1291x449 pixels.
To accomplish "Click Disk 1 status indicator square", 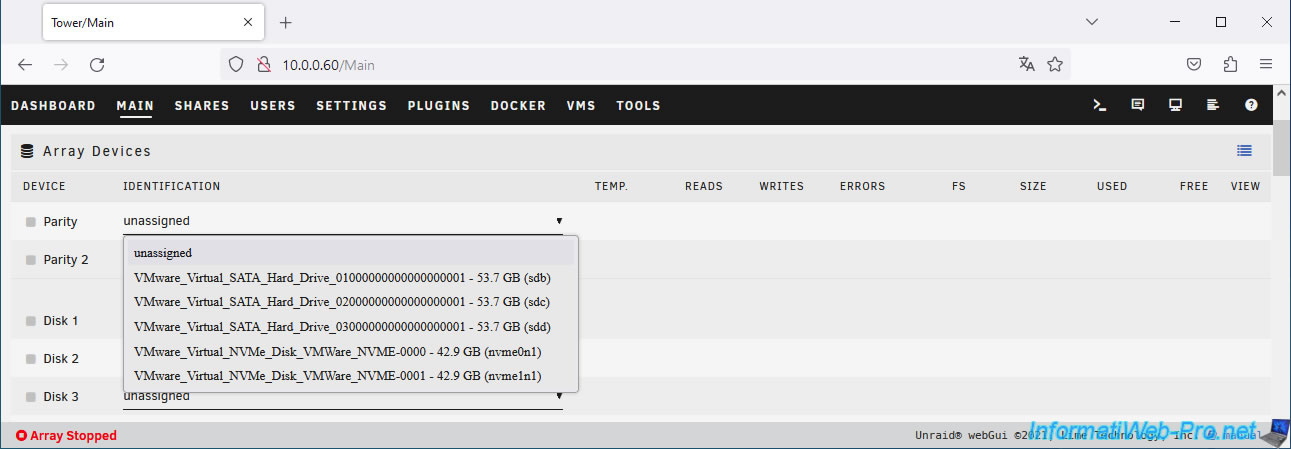I will click(30, 321).
